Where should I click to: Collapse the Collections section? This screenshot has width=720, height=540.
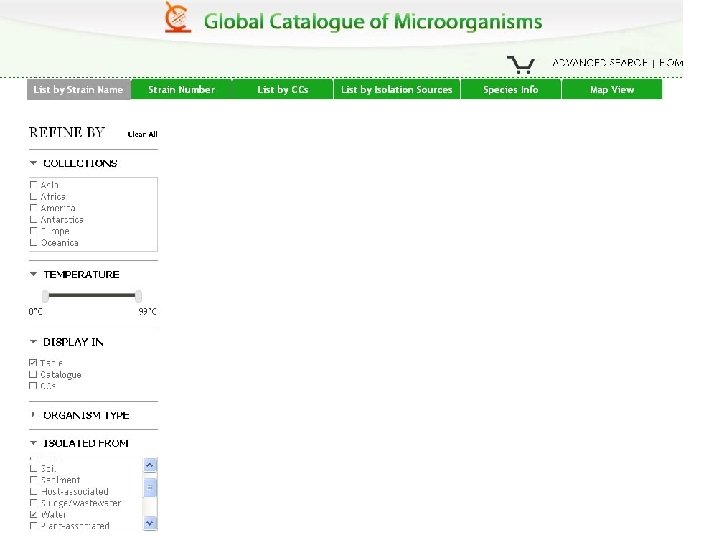tap(33, 163)
